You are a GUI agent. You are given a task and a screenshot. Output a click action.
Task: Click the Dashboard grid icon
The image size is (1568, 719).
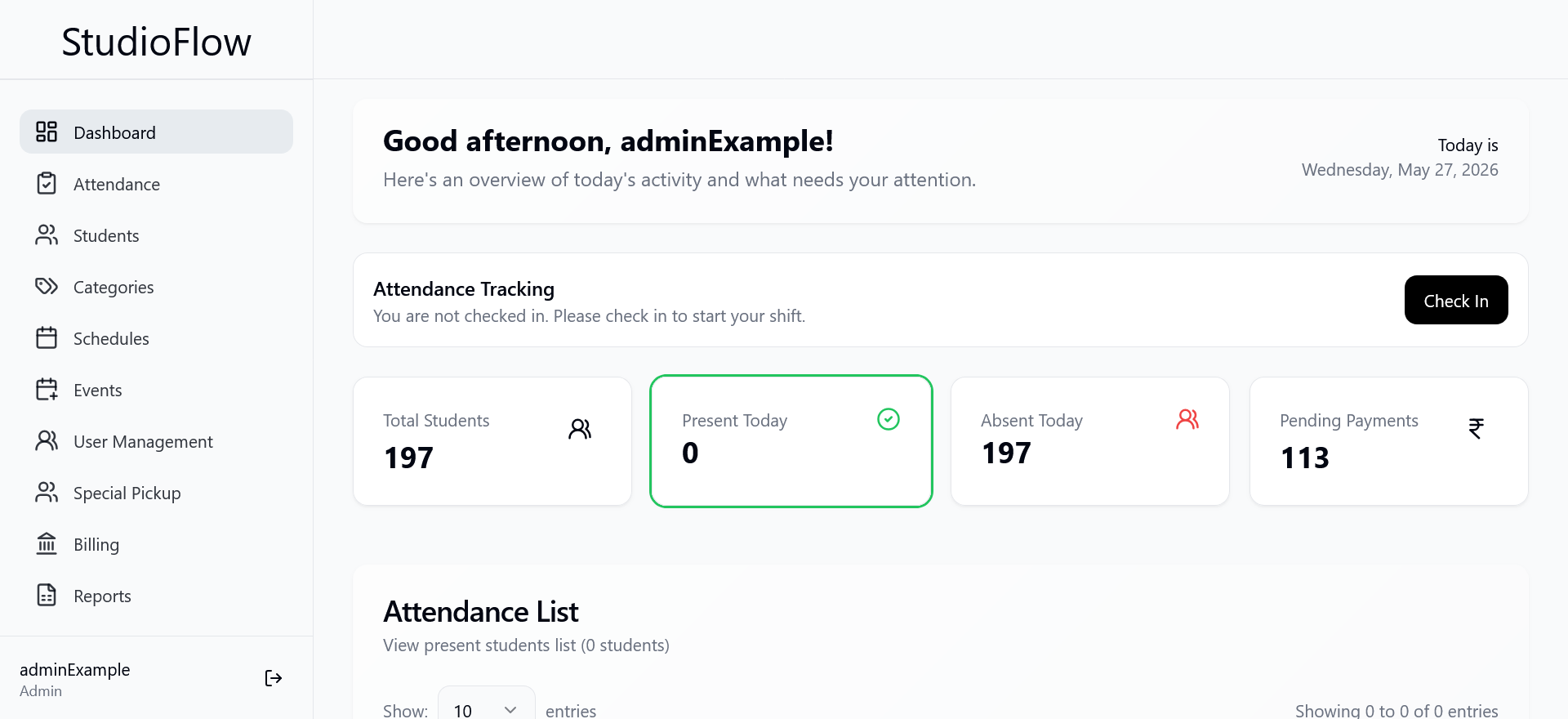47,132
